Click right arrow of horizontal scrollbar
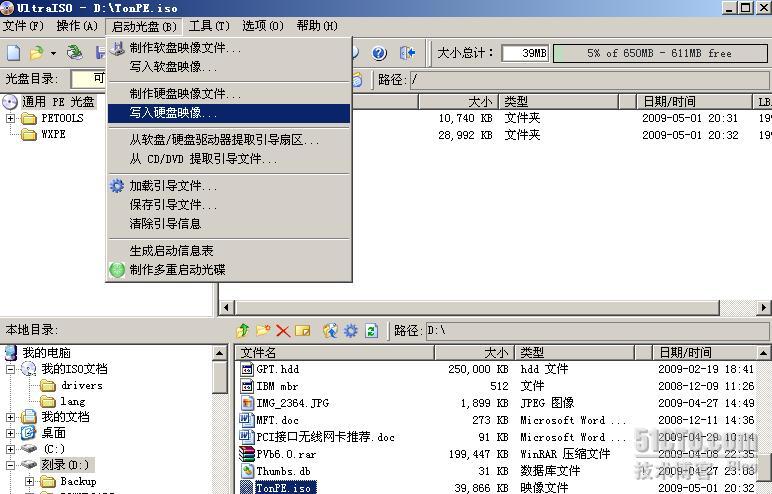 (x=763, y=308)
